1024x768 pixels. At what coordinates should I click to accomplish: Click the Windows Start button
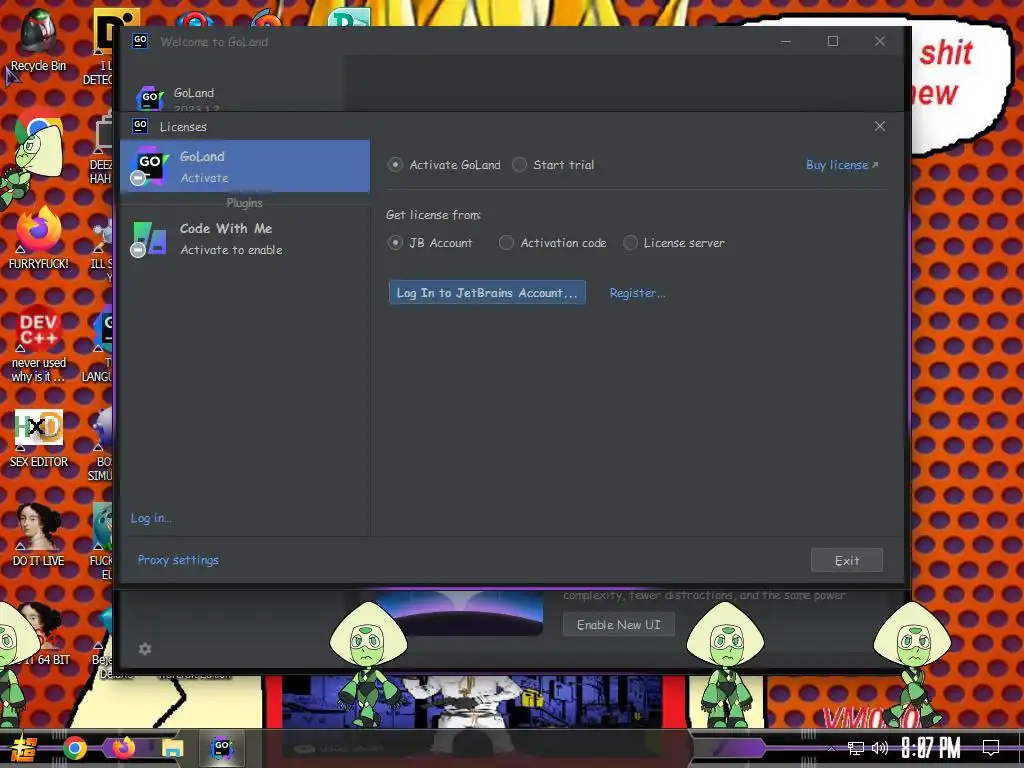pyautogui.click(x=22, y=748)
